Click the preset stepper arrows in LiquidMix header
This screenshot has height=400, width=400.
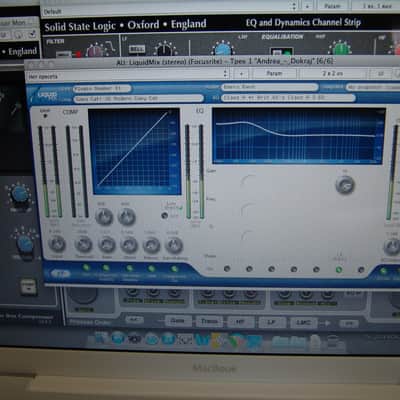coord(226,73)
